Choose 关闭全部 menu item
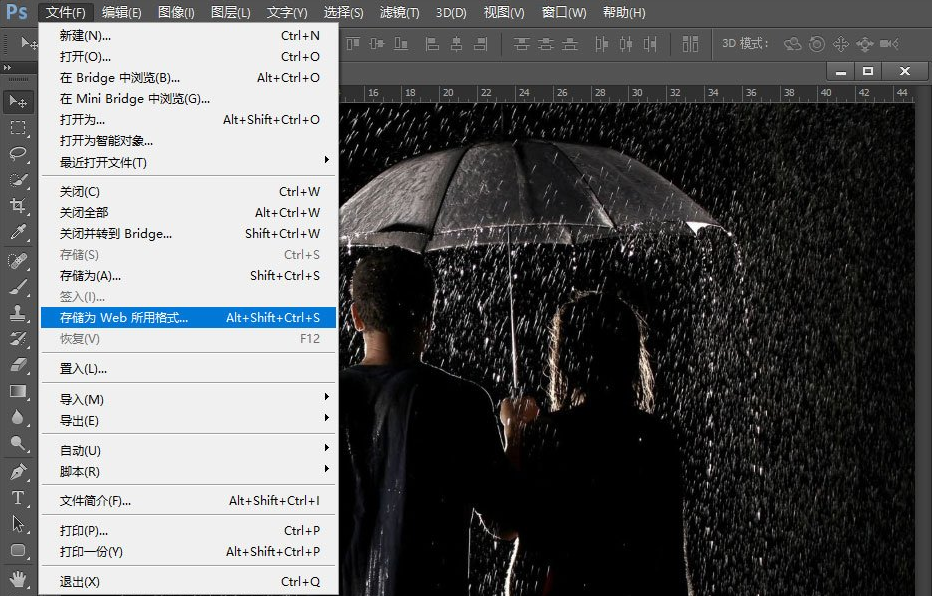 pyautogui.click(x=189, y=213)
